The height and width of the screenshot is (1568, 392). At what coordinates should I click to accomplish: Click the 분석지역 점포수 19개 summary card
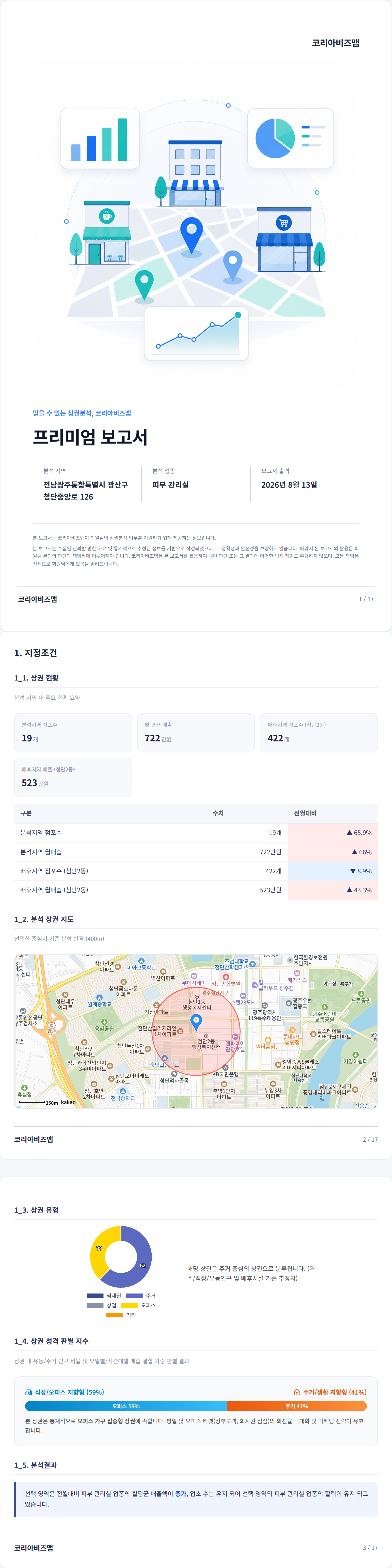click(73, 732)
